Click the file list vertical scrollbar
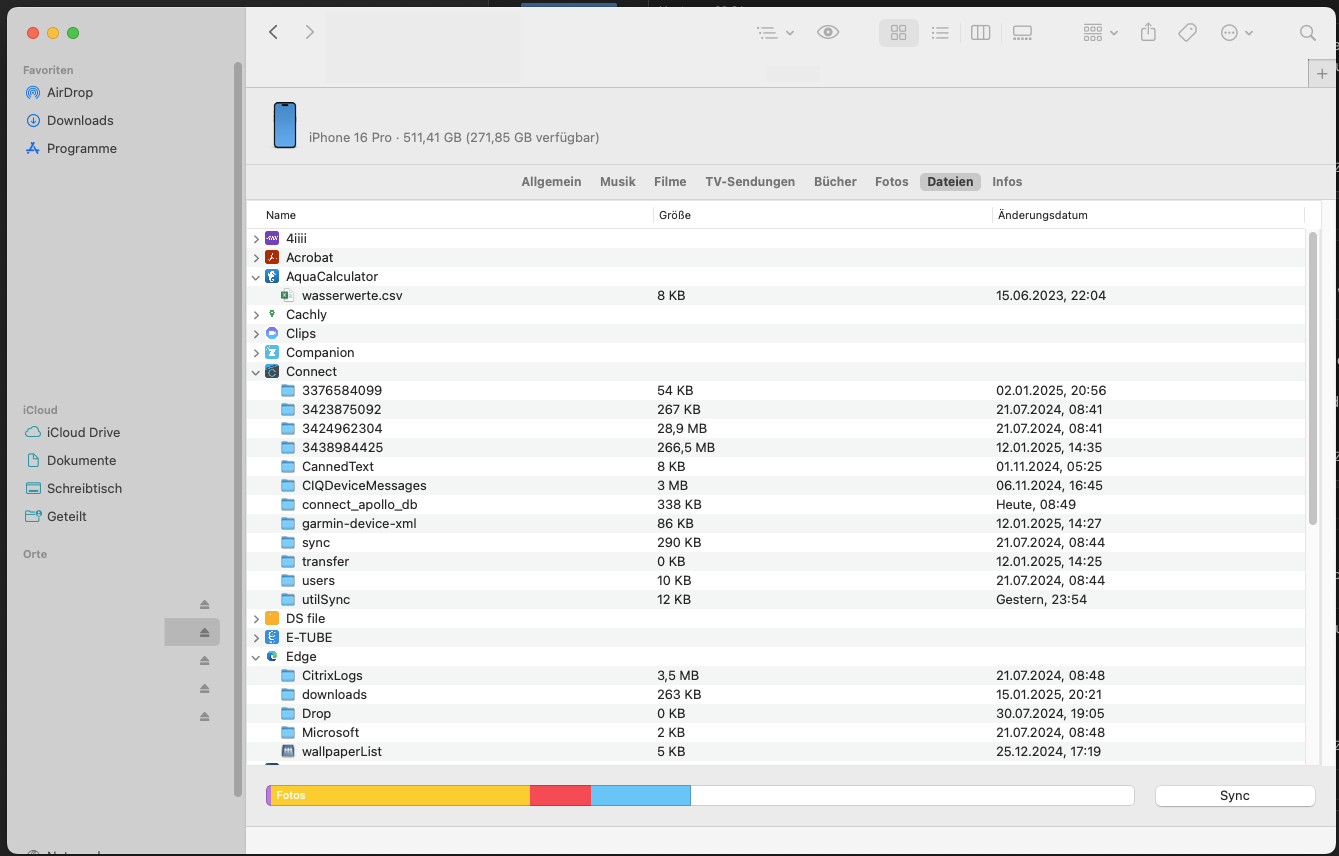 pos(1313,378)
